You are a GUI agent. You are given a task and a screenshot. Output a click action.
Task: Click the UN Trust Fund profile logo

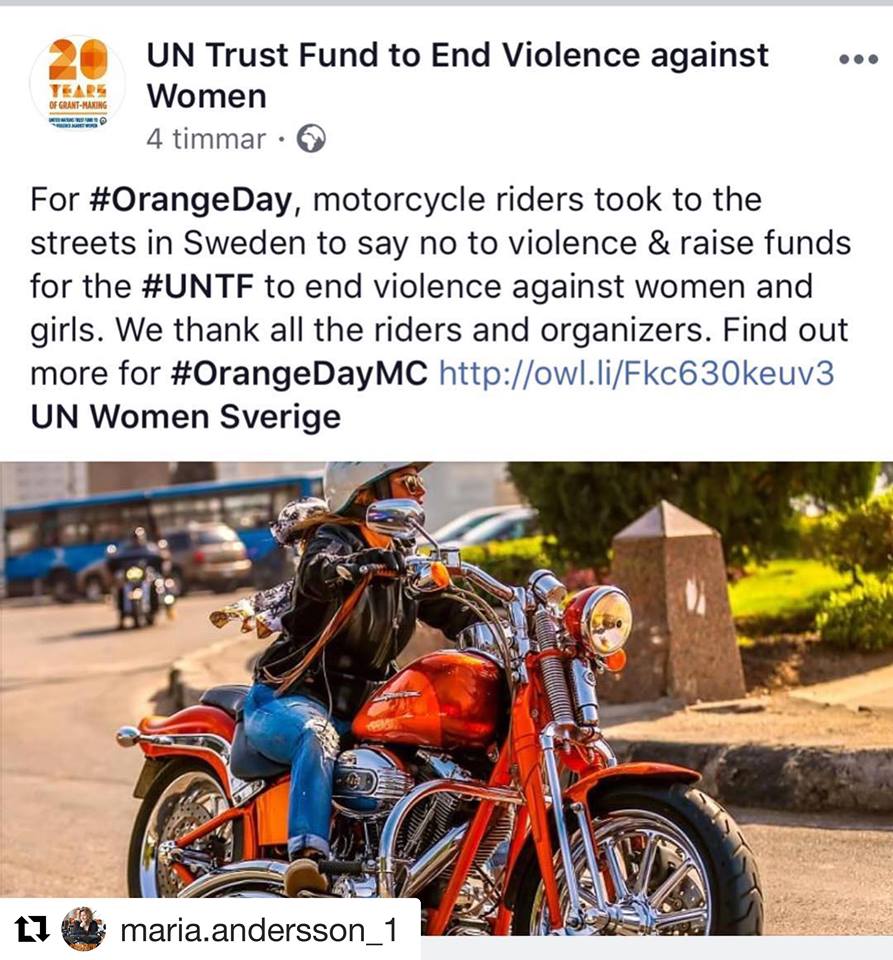(78, 83)
